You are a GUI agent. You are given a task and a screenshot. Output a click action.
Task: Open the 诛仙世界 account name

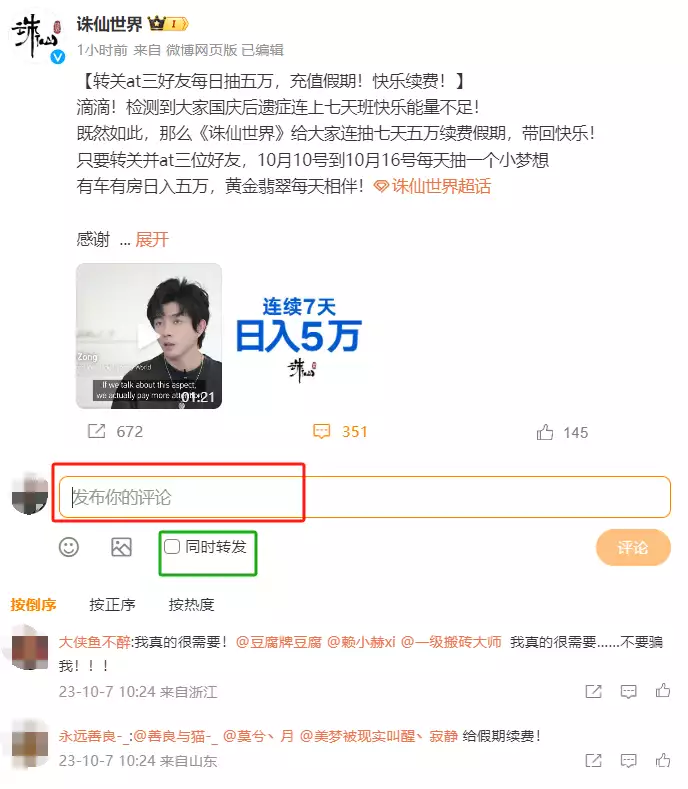click(110, 24)
